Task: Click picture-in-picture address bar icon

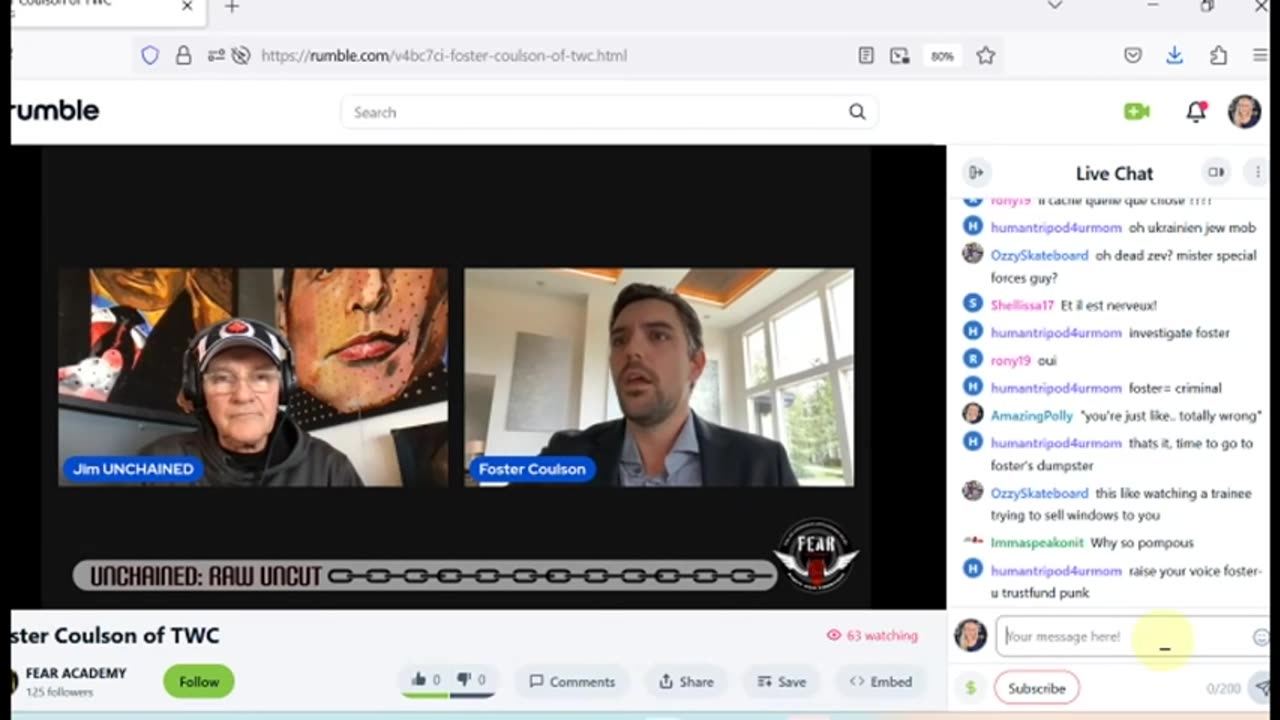Action: (900, 56)
